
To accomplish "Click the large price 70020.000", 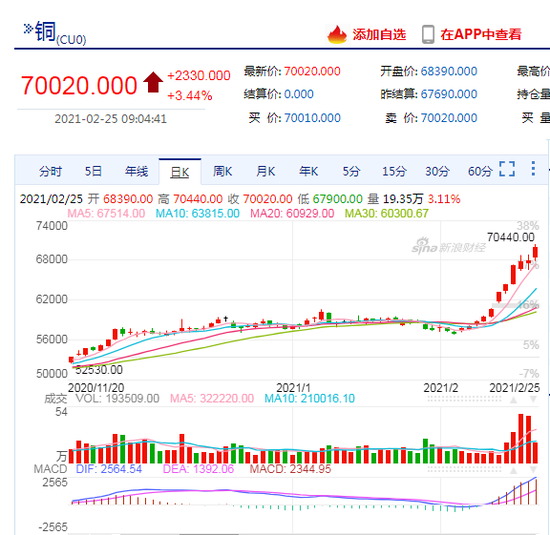I will [79, 85].
